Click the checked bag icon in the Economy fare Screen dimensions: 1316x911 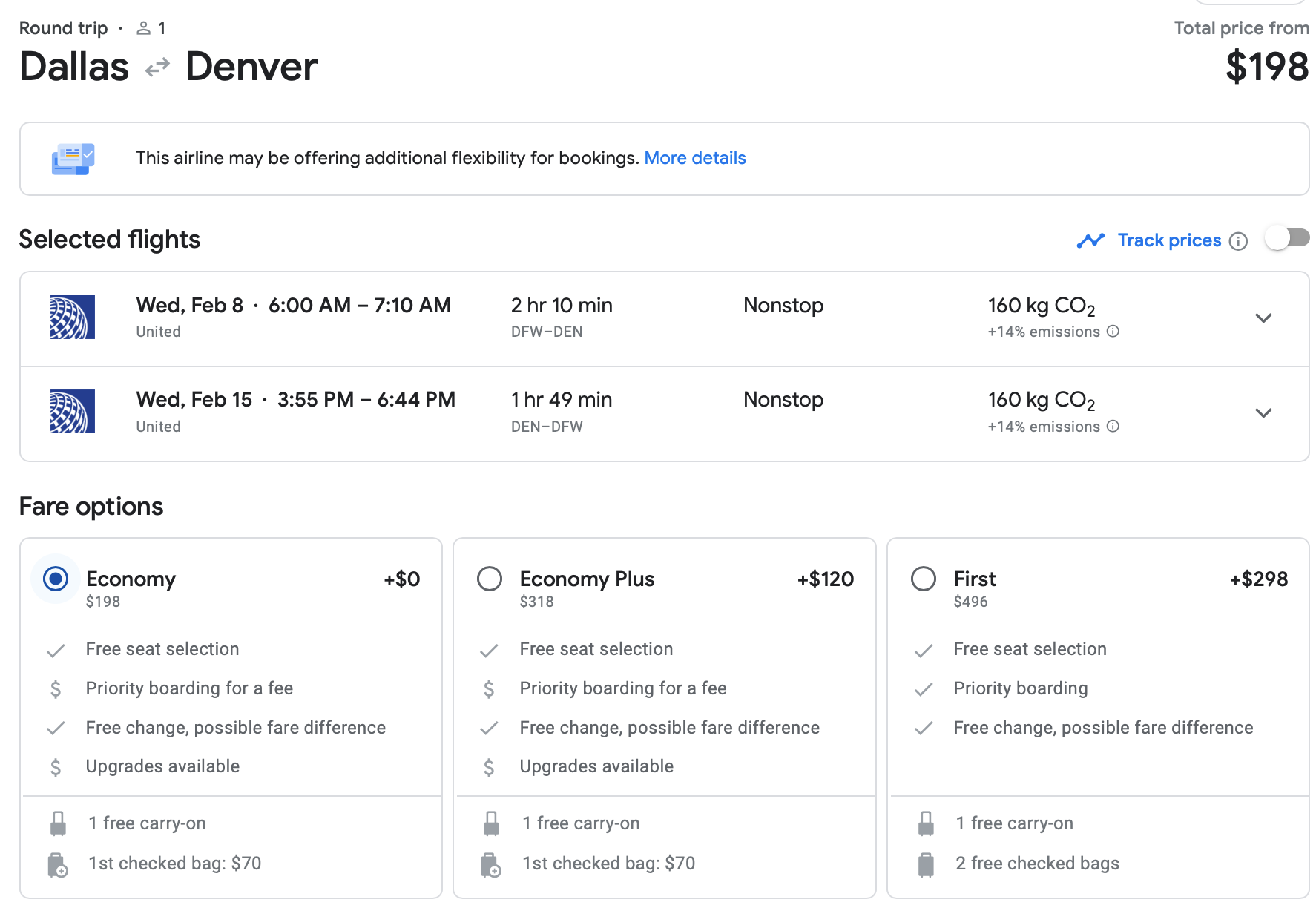pos(57,865)
